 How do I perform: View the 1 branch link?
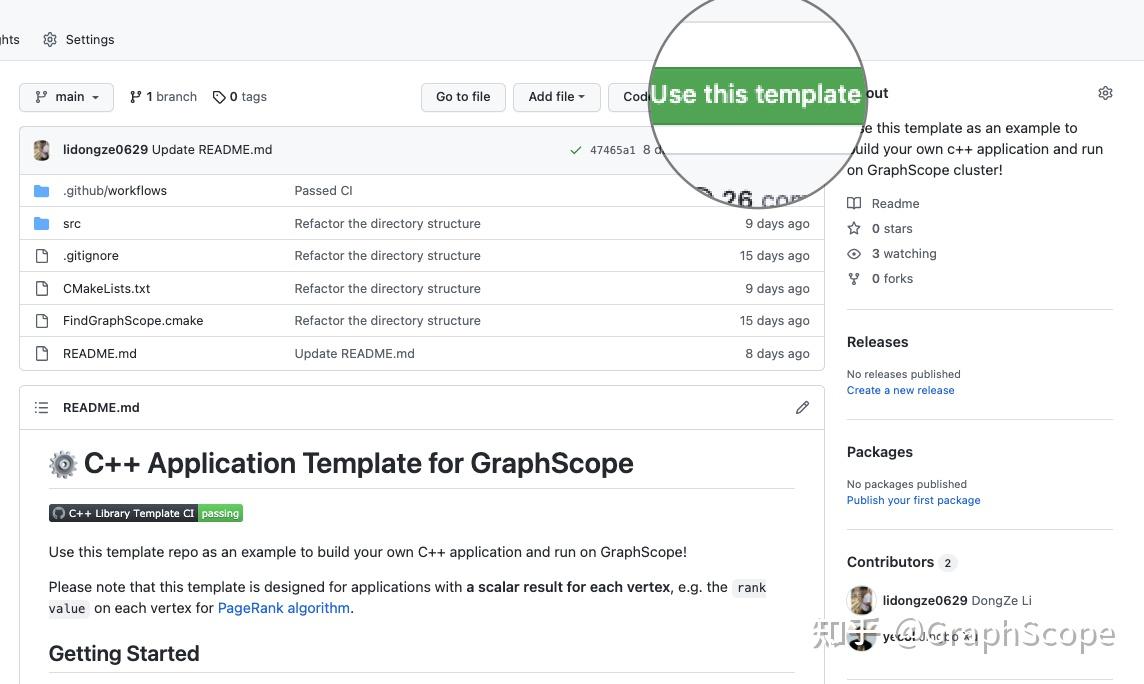pyautogui.click(x=163, y=97)
